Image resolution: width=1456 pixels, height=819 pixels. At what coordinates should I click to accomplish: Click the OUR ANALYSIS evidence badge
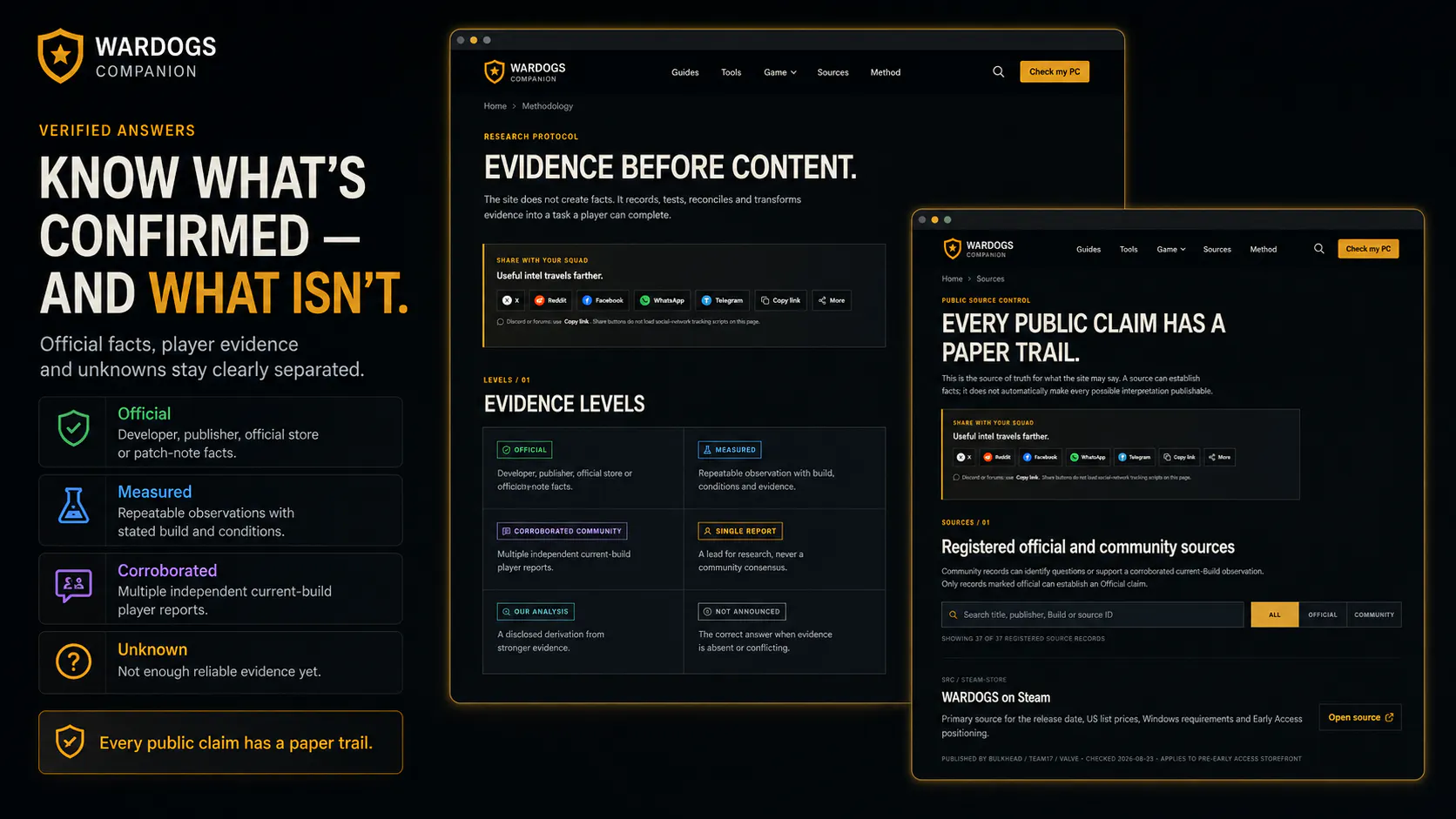pyautogui.click(x=536, y=612)
